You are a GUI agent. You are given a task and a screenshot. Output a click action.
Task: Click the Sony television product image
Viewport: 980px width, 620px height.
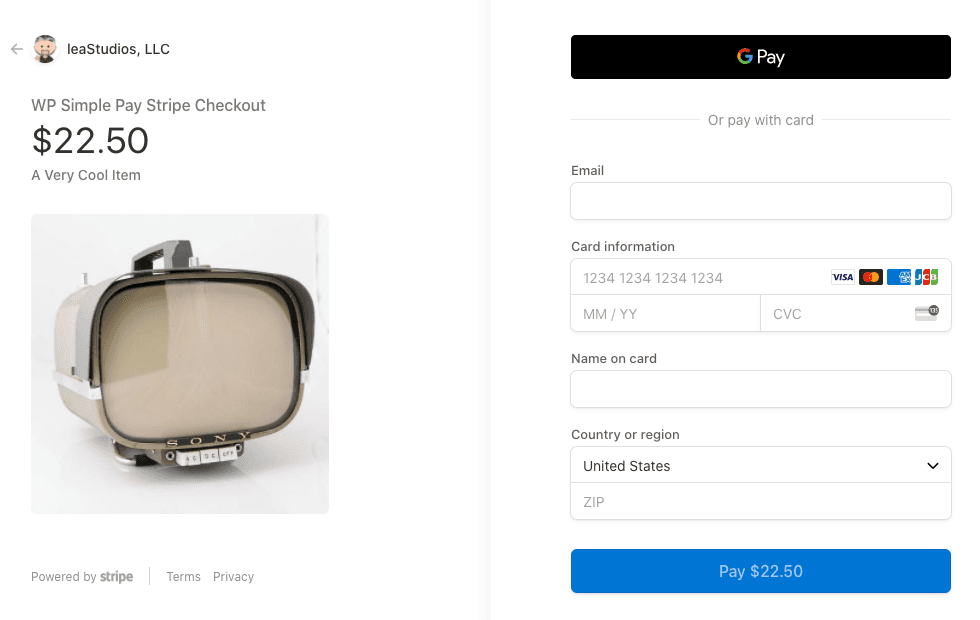(x=180, y=364)
